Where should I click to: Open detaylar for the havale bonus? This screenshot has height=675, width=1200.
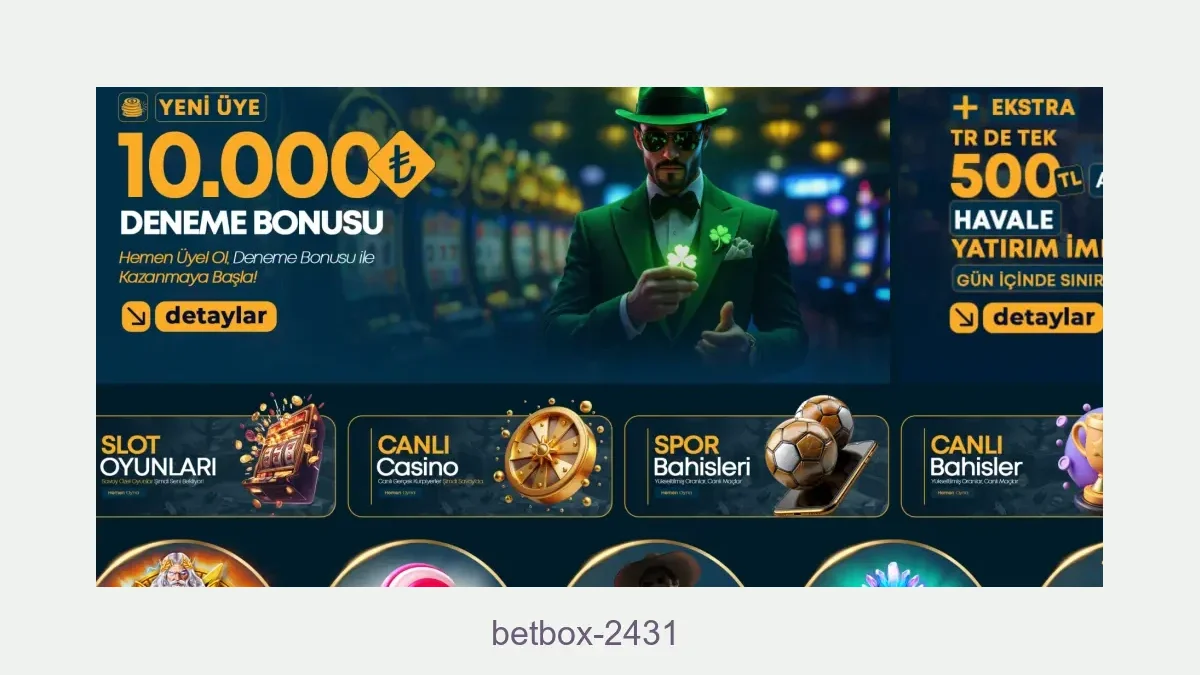click(x=1042, y=318)
